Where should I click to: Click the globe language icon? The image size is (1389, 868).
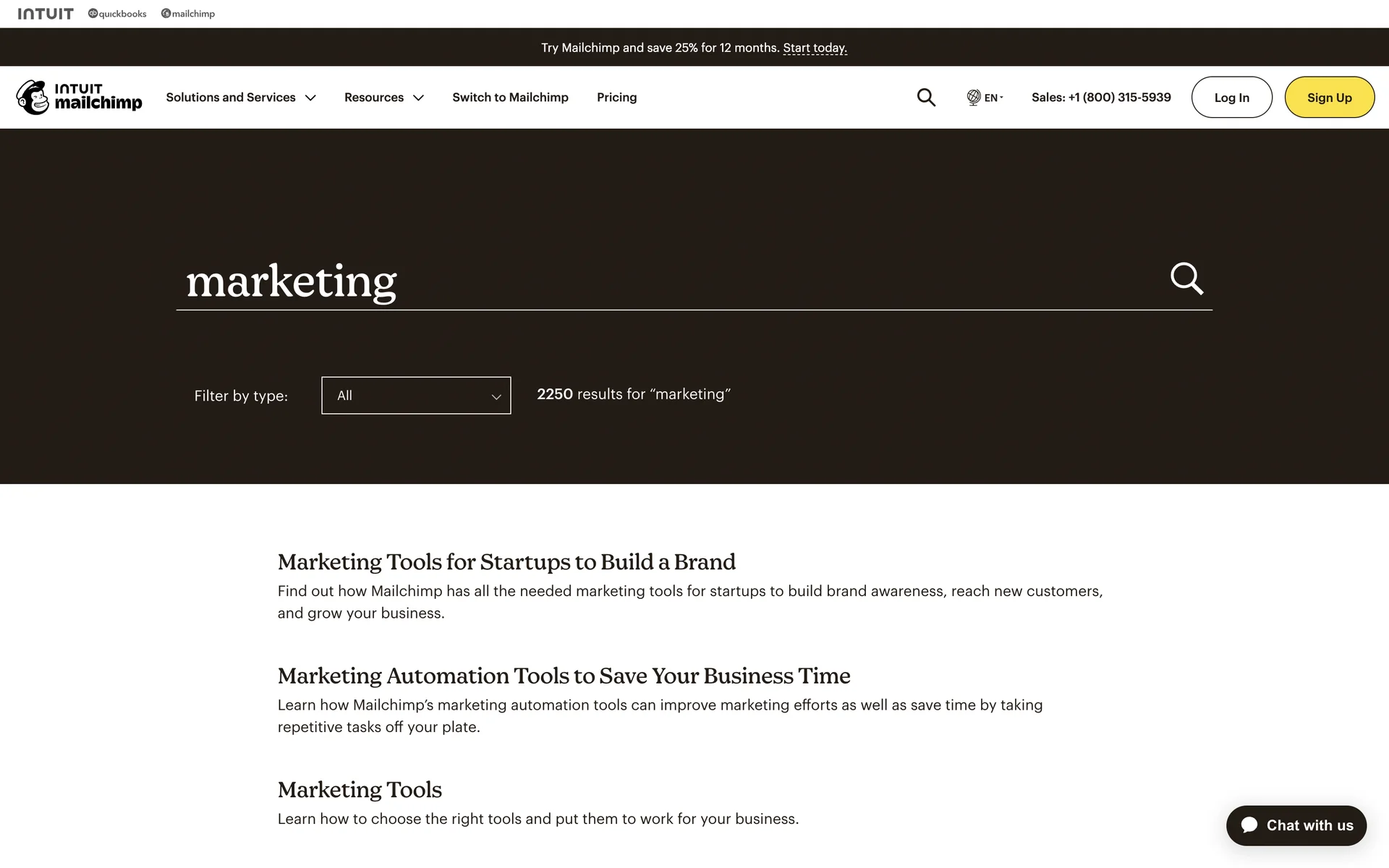(974, 97)
